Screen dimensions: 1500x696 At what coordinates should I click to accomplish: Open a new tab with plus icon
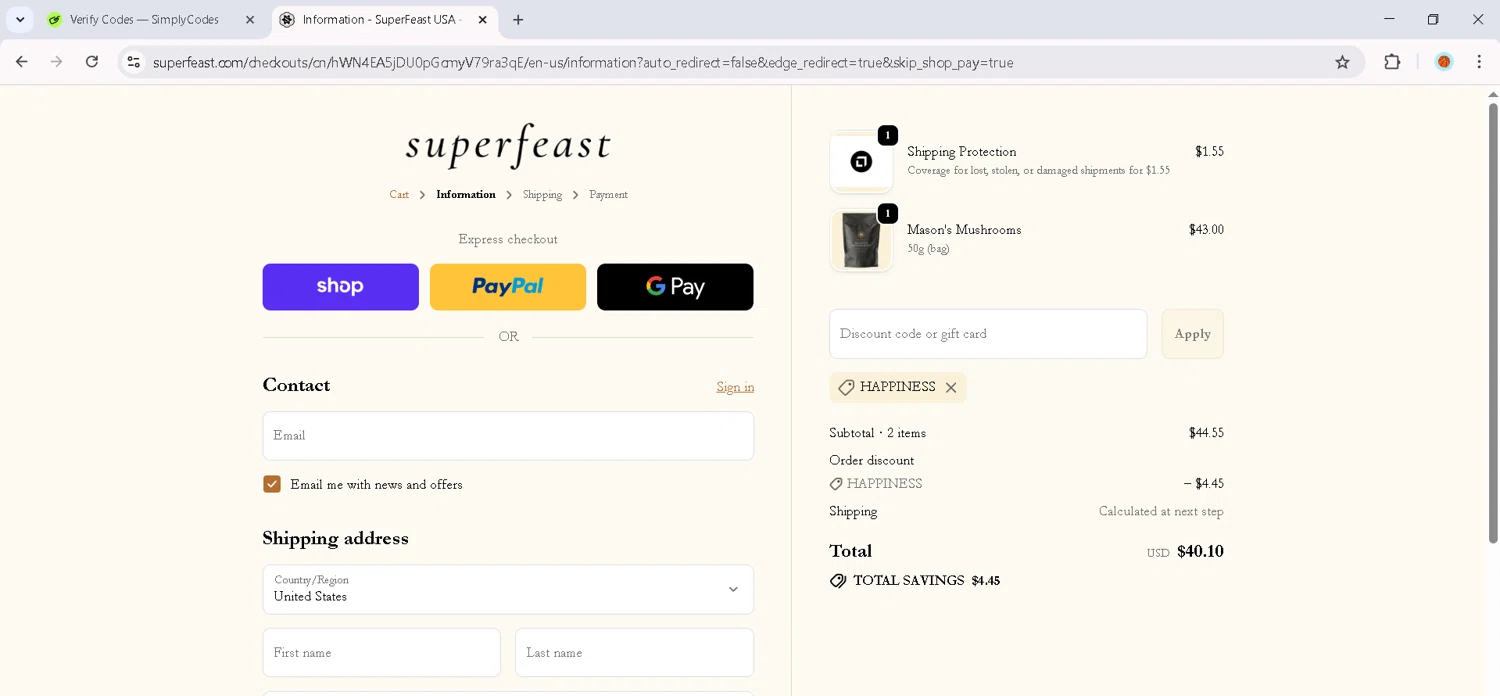518,20
